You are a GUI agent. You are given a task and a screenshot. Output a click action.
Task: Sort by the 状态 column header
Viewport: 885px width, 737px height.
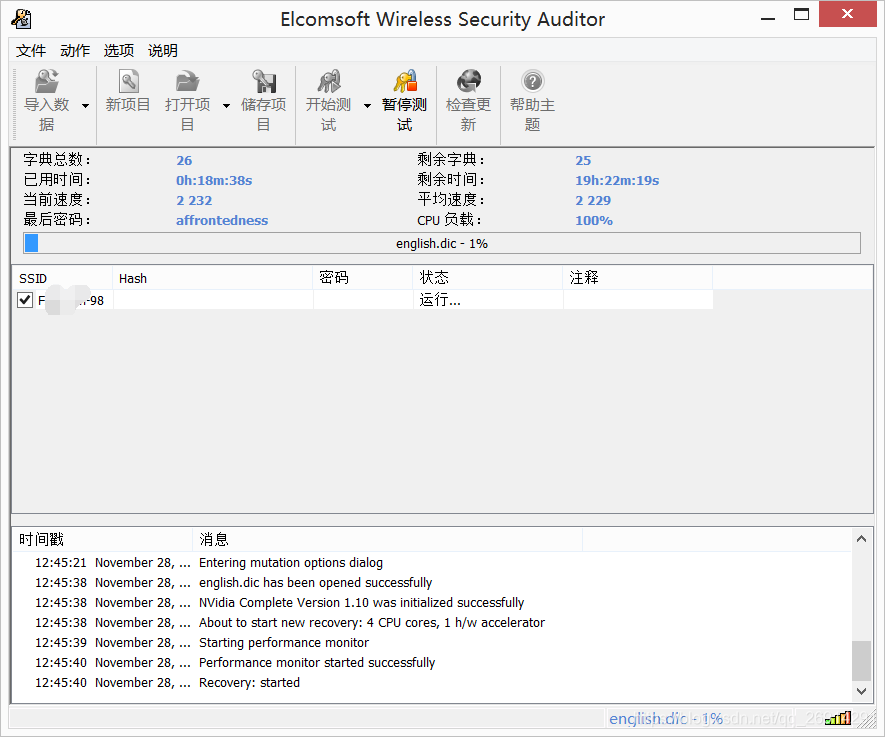point(488,278)
